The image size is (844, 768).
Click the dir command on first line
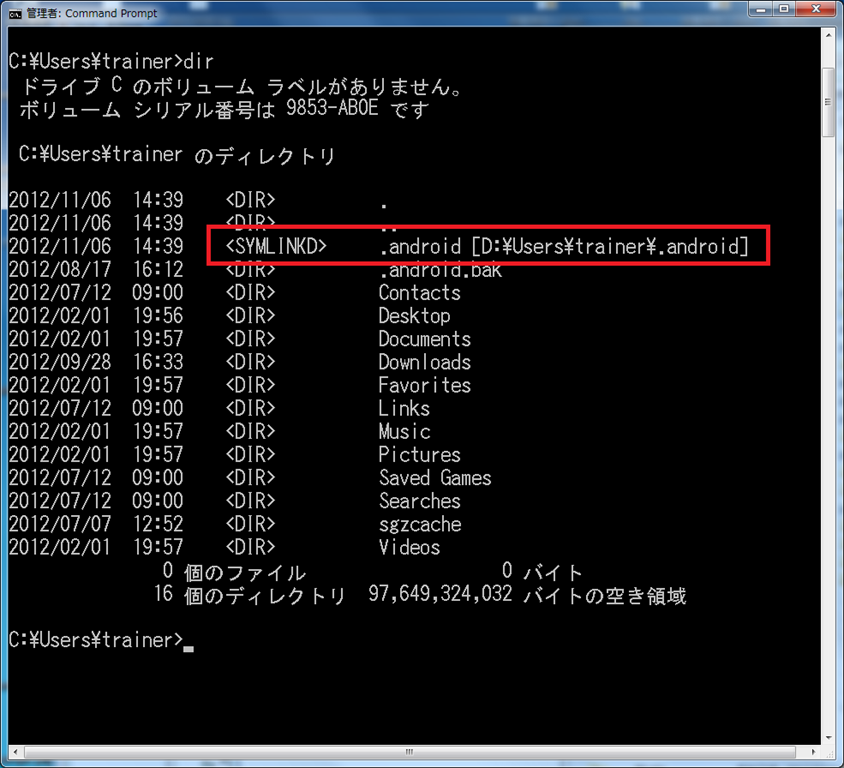199,62
